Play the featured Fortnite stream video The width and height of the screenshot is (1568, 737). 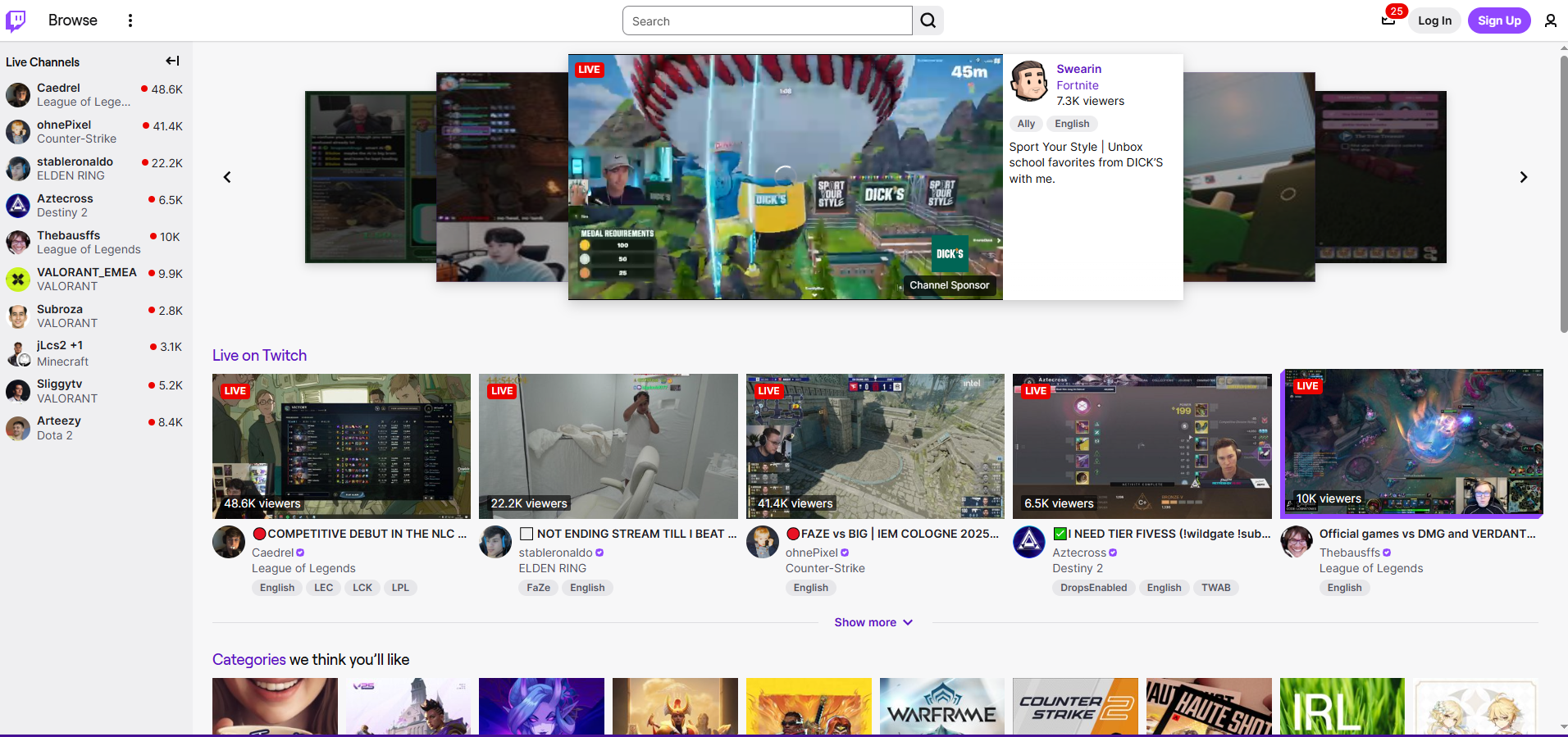(786, 177)
